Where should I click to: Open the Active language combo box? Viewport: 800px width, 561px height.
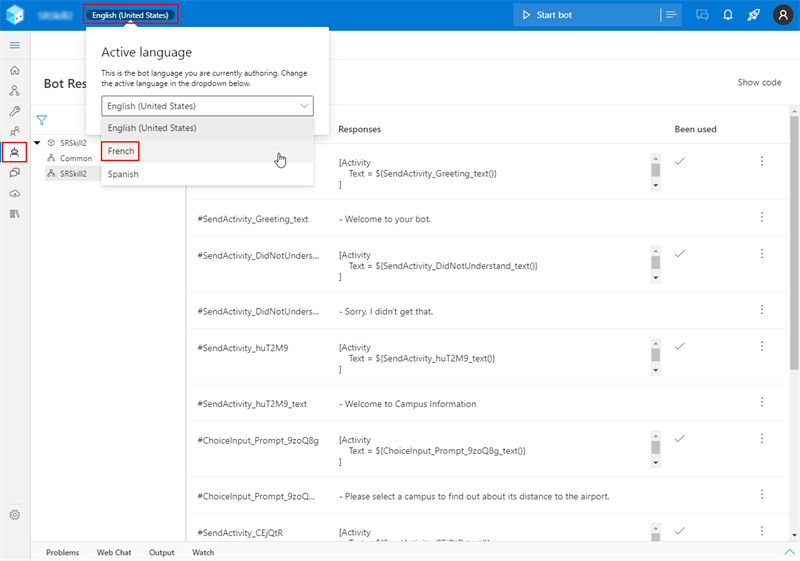coord(207,106)
